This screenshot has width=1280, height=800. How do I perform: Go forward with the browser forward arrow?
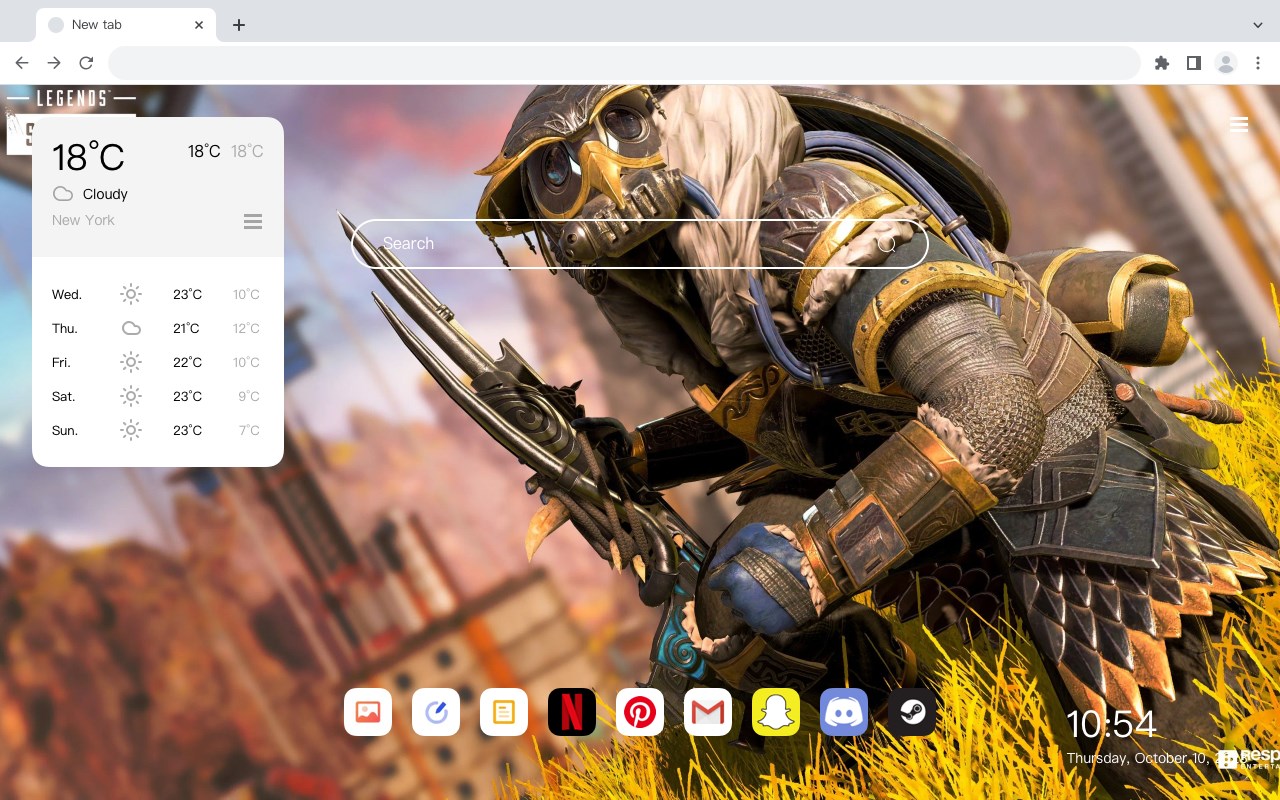pos(54,63)
